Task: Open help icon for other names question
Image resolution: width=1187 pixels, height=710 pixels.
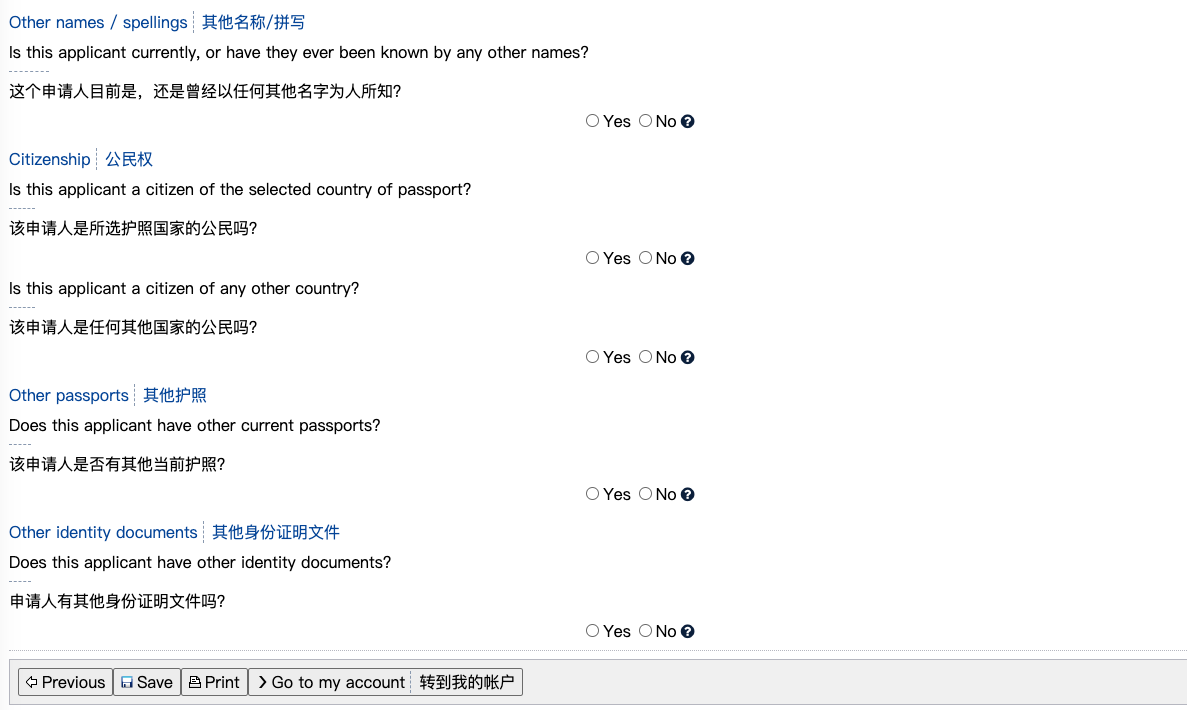Action: 687,121
